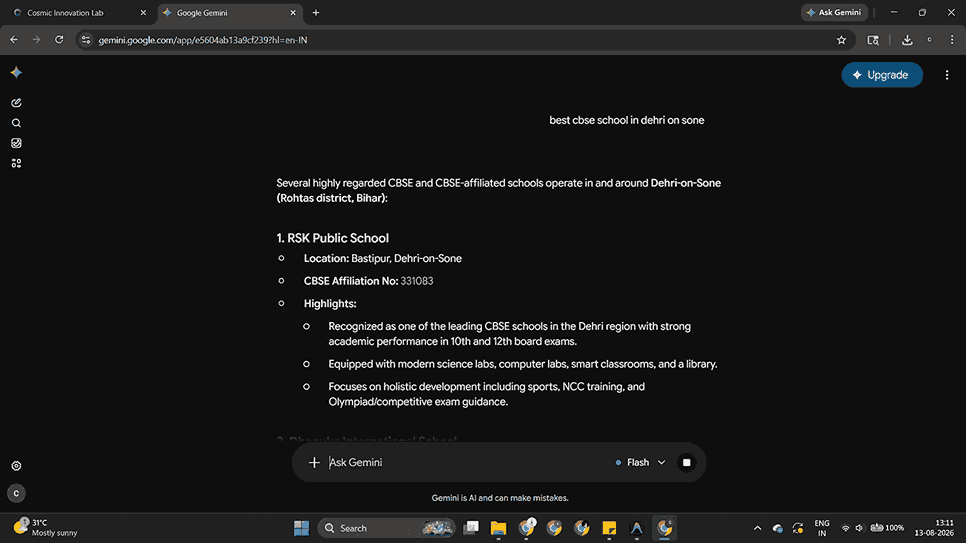
Task: Go forward with browser forward arrow
Action: coord(36,40)
